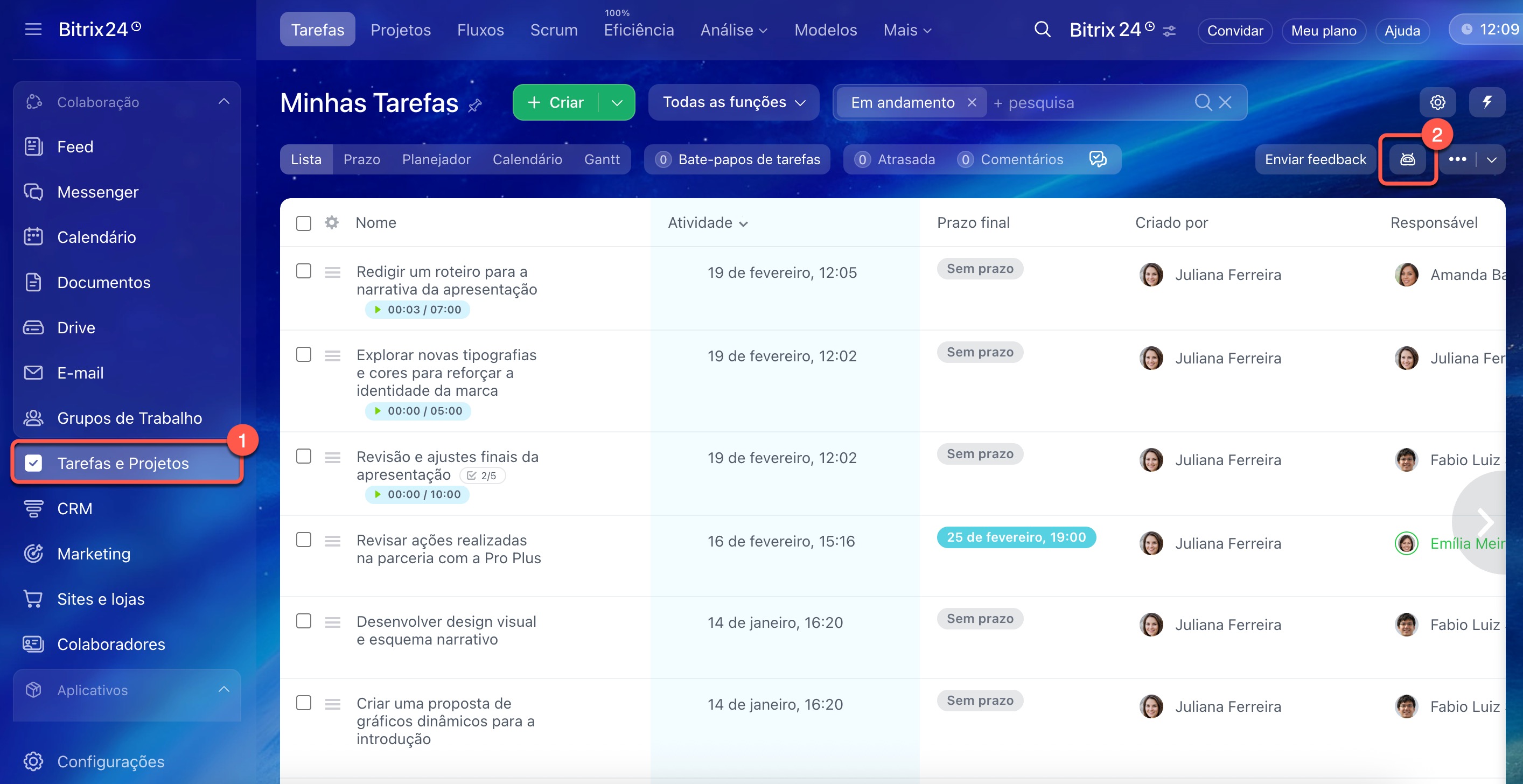
Task: Start timer on Redigir um roteiro task
Action: pyautogui.click(x=378, y=309)
